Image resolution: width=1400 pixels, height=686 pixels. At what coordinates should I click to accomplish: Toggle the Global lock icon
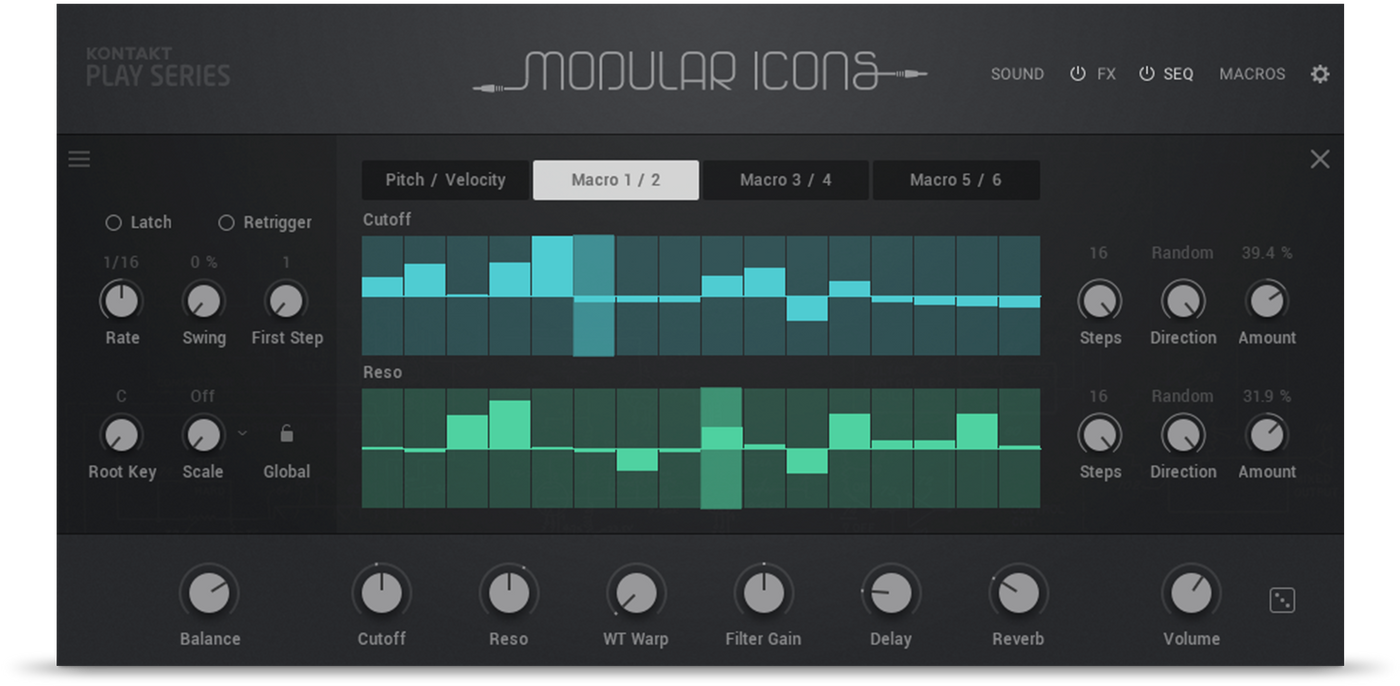pos(287,434)
